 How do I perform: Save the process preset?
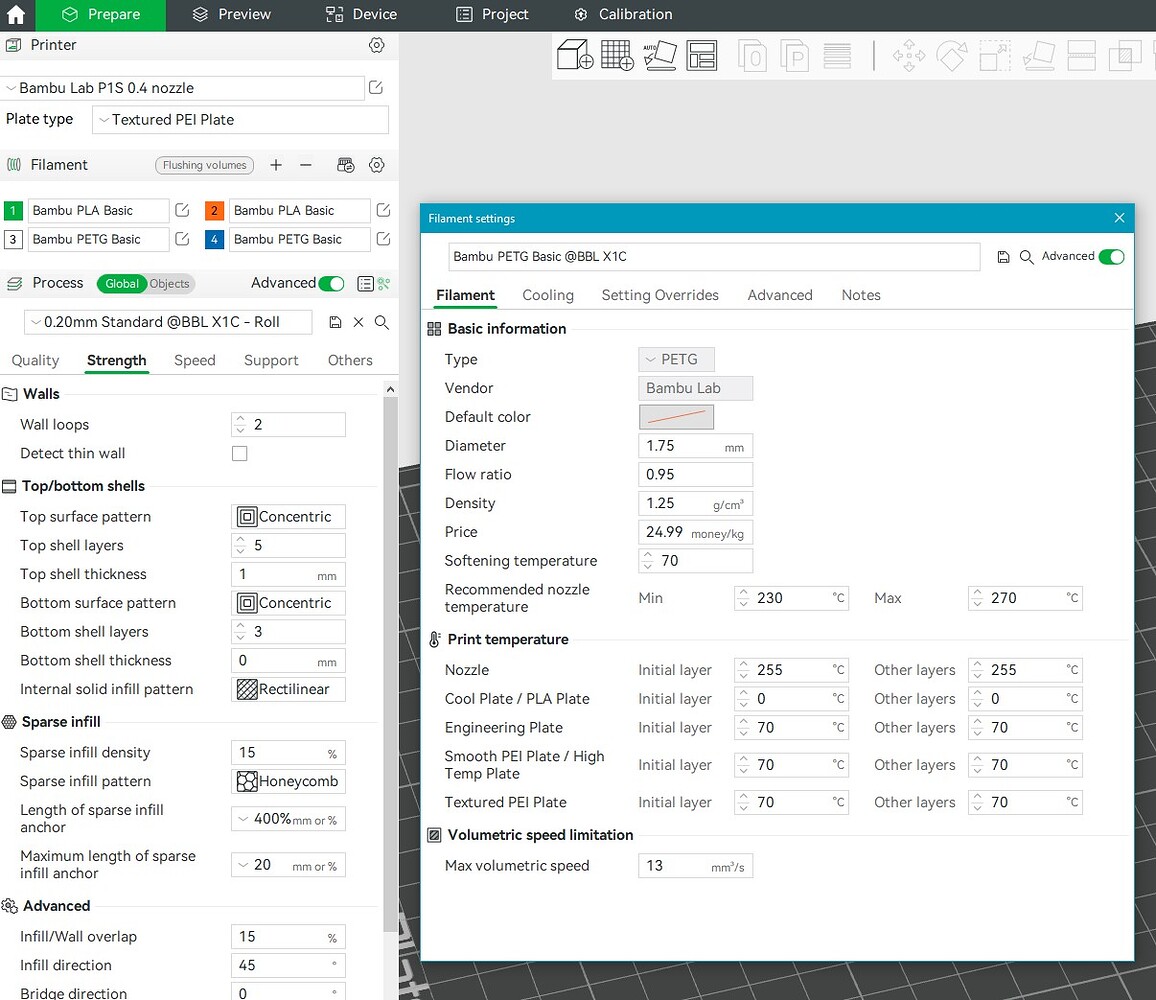[335, 322]
